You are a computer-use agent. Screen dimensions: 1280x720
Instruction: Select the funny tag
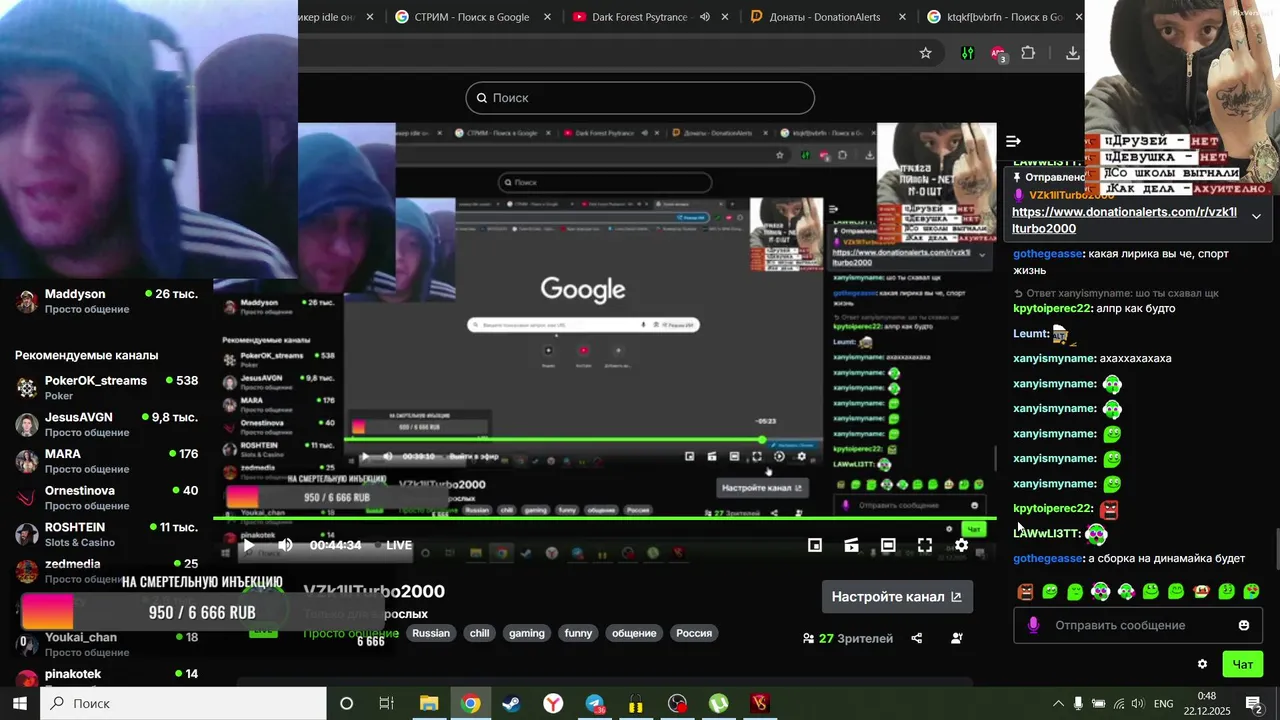pyautogui.click(x=579, y=633)
